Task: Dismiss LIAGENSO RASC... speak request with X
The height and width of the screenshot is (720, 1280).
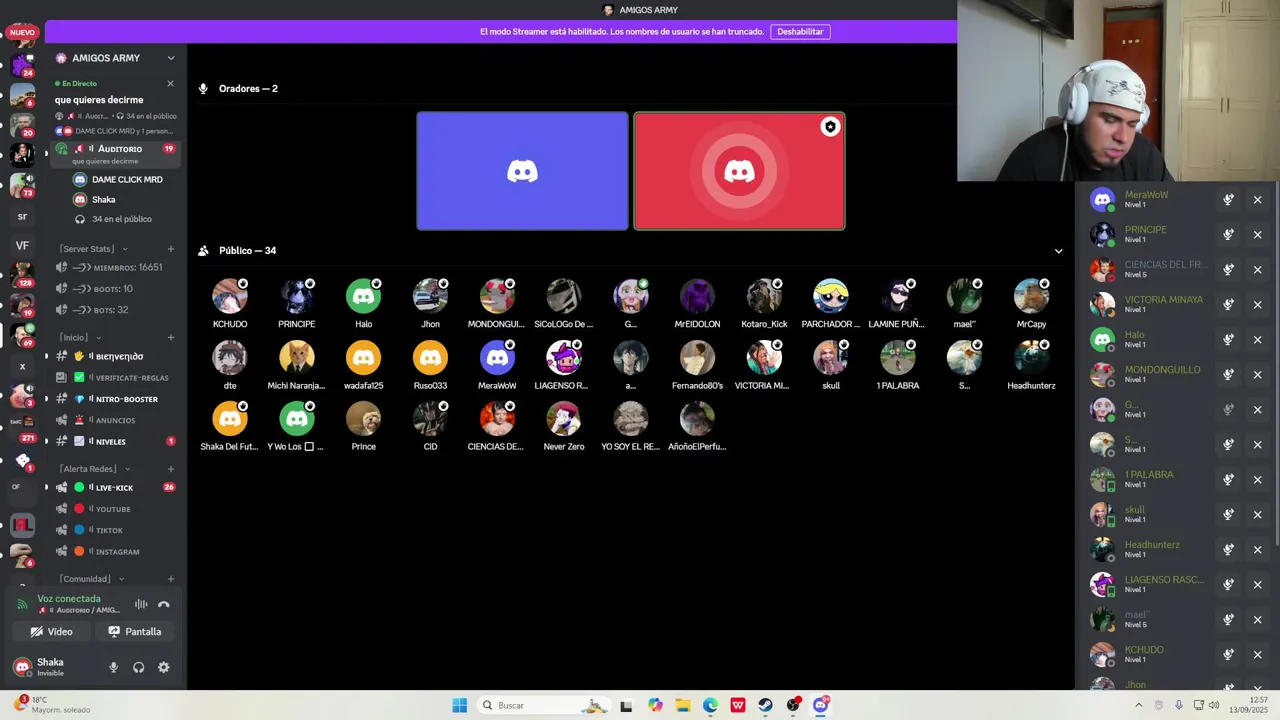Action: [x=1258, y=585]
